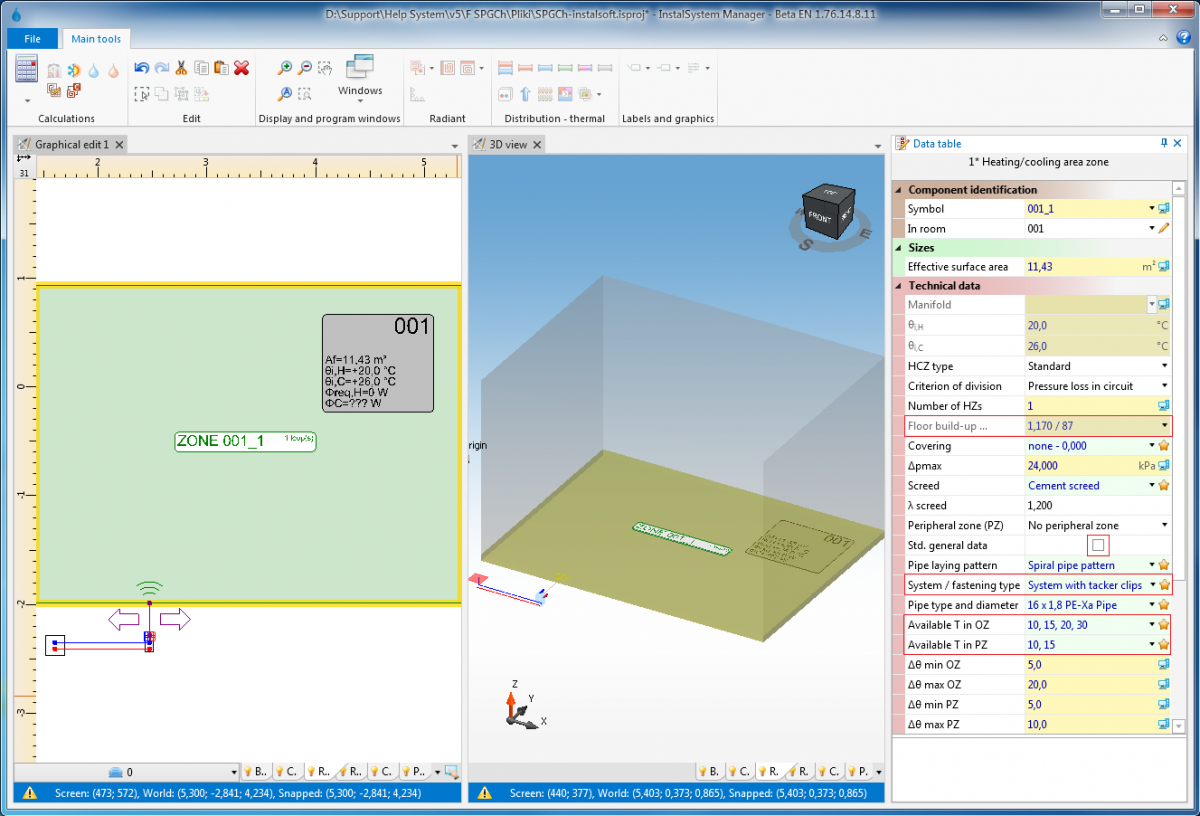Screen dimensions: 1200x816
Task: Zoom in using the magnifier plus icon
Action: tap(285, 68)
